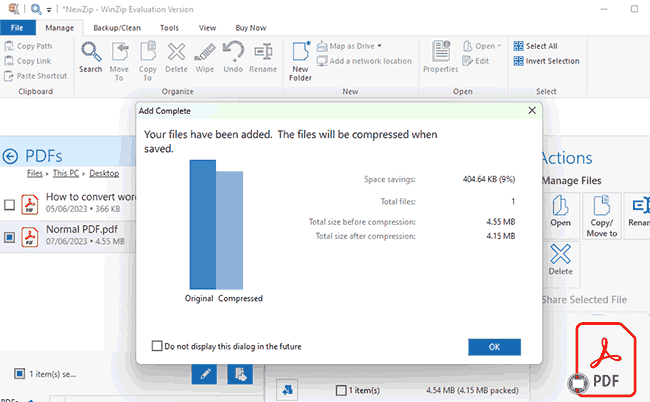Click the Share Selected File heading
Viewport: 650px width, 402px height.
click(x=584, y=300)
